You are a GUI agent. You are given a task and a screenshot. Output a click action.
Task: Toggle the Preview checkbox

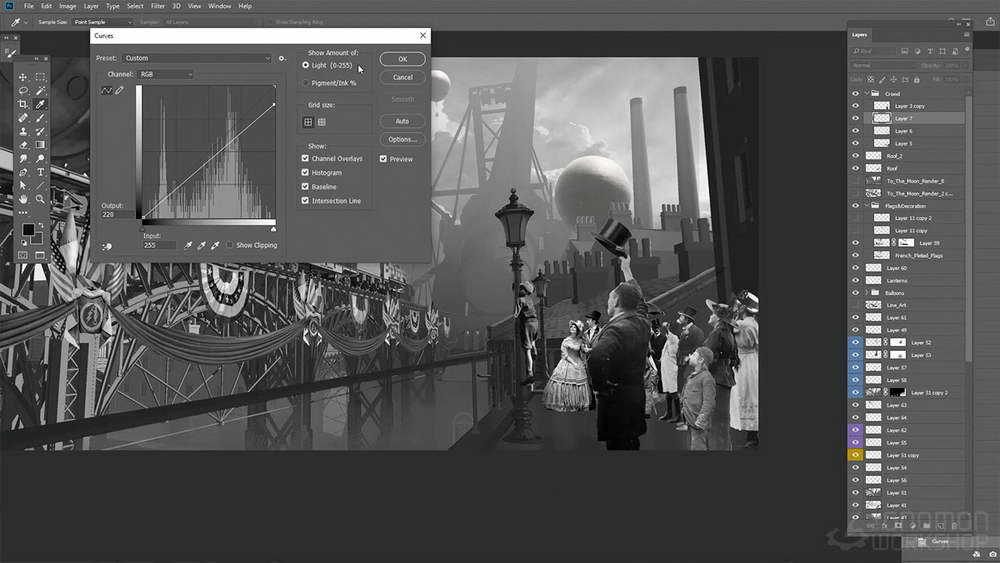point(383,159)
